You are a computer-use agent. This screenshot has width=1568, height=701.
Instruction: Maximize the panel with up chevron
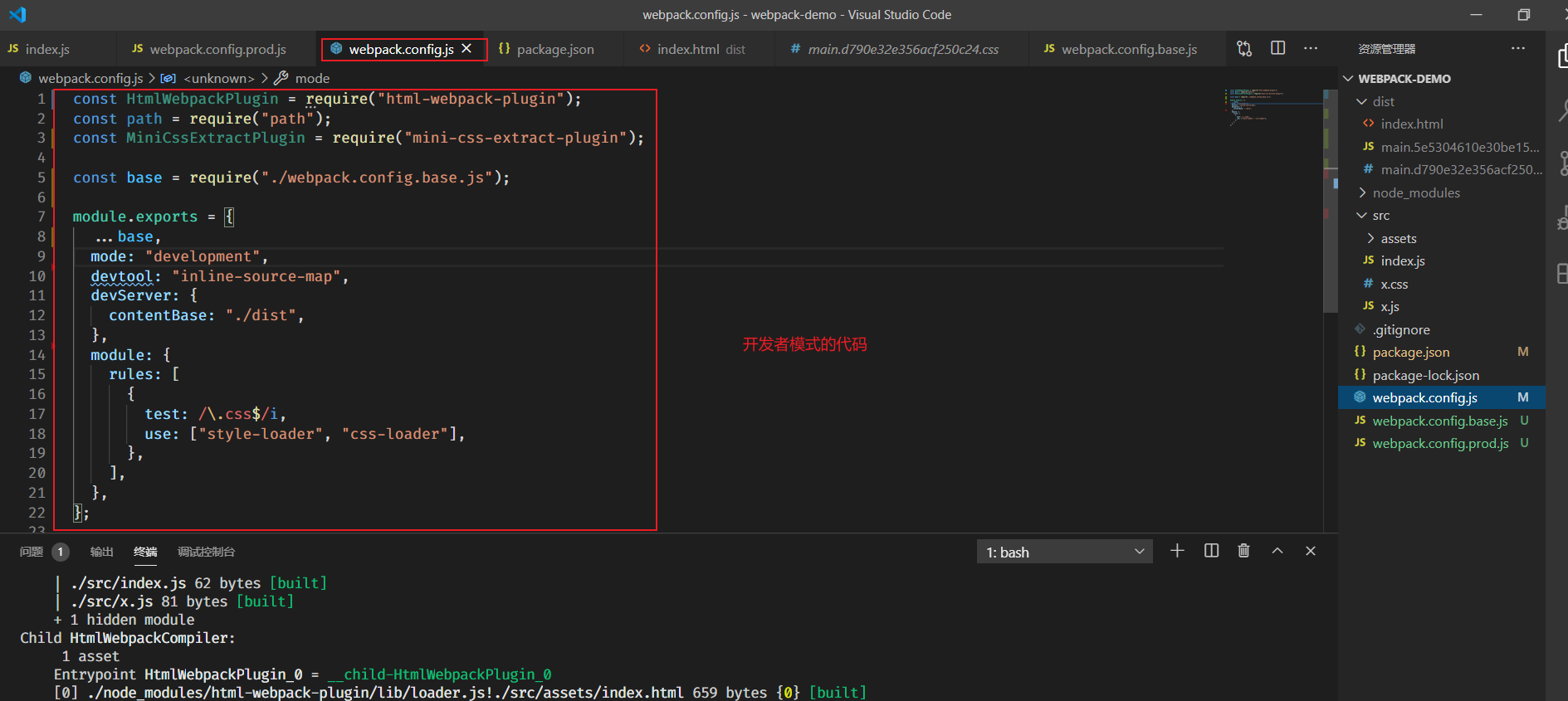coord(1277,551)
